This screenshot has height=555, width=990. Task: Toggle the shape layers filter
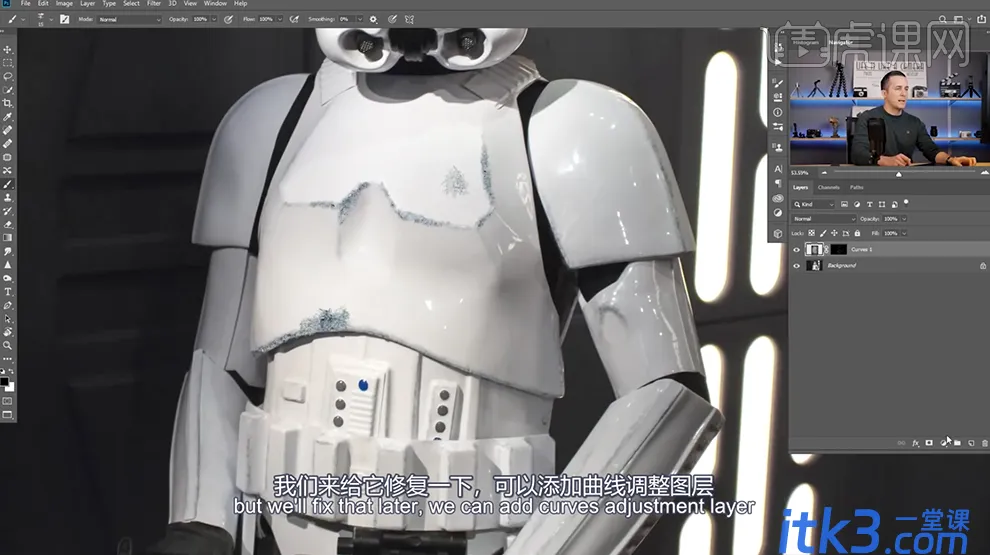(x=882, y=205)
